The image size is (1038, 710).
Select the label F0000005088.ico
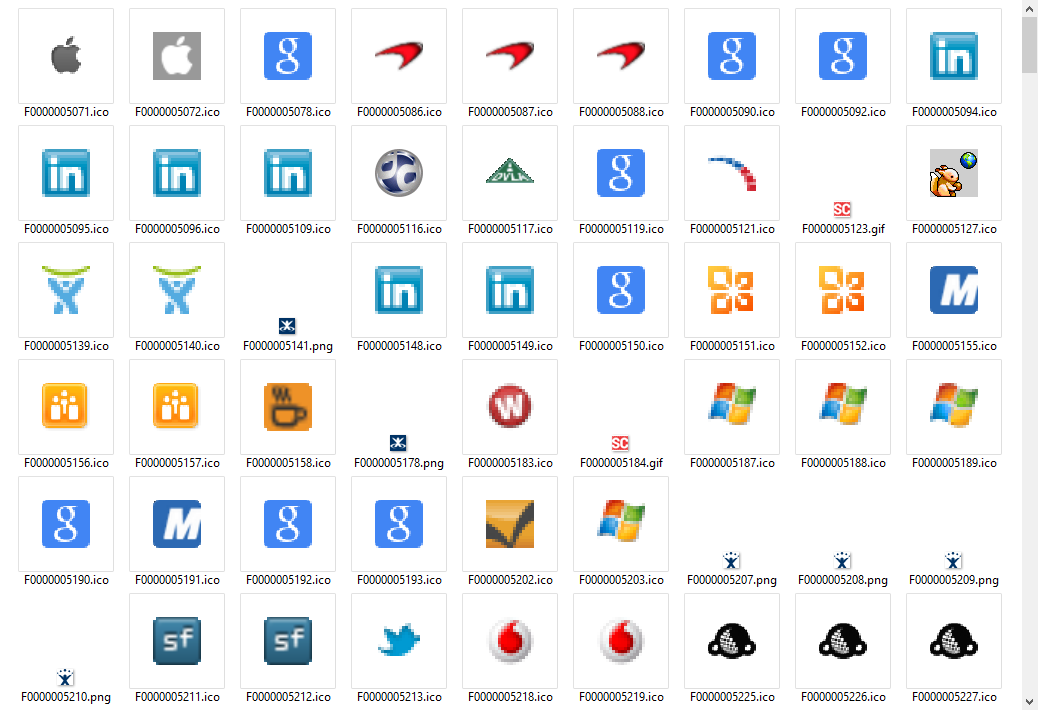pyautogui.click(x=622, y=112)
